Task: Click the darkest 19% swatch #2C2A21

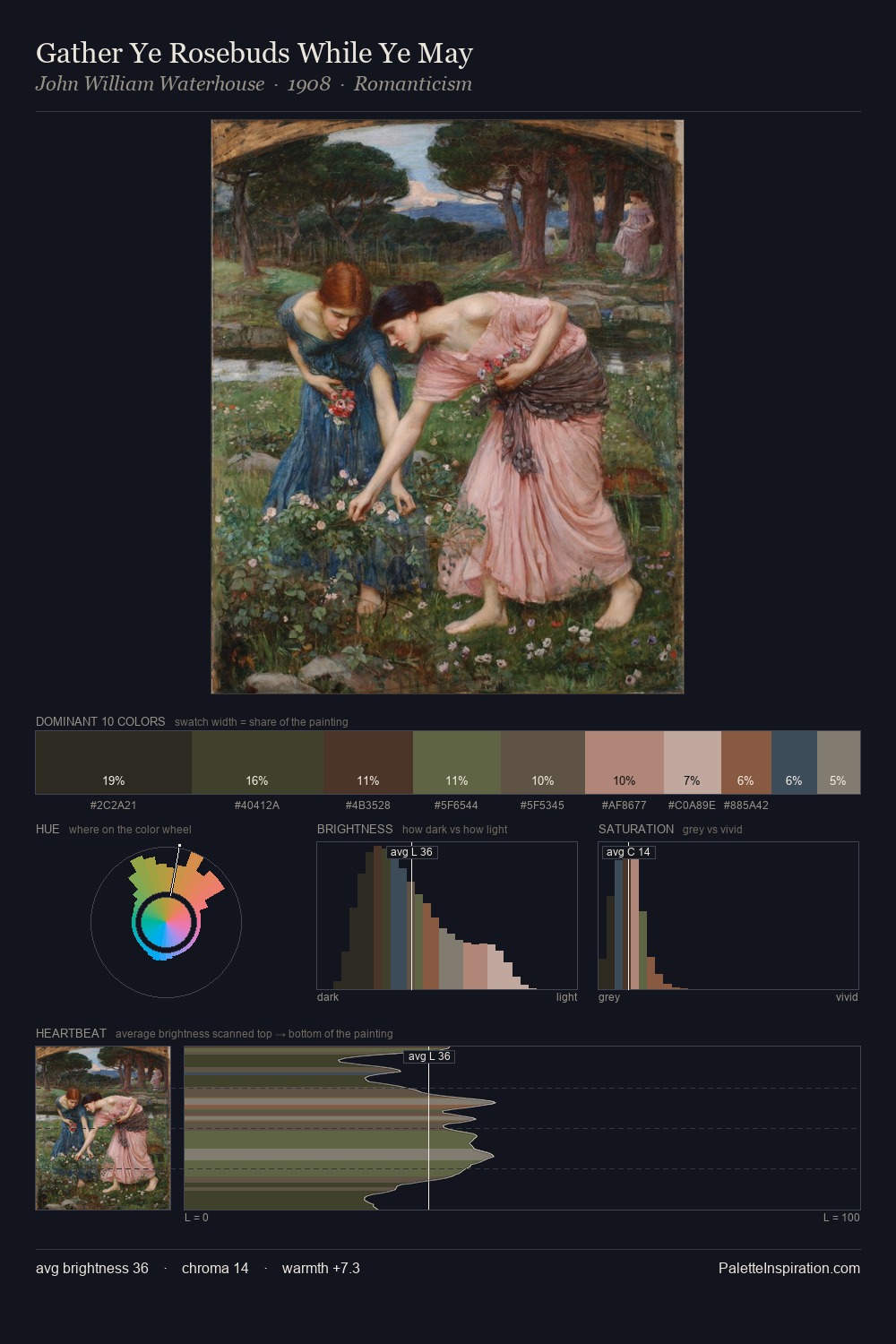Action: (114, 762)
